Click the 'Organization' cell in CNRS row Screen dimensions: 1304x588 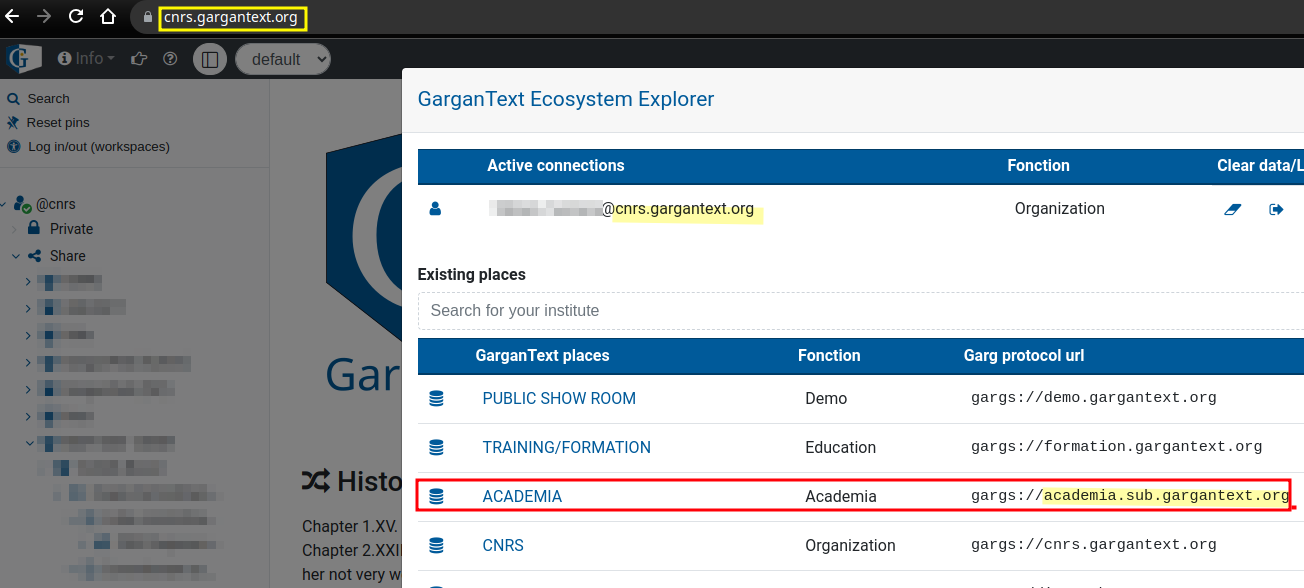pos(850,545)
